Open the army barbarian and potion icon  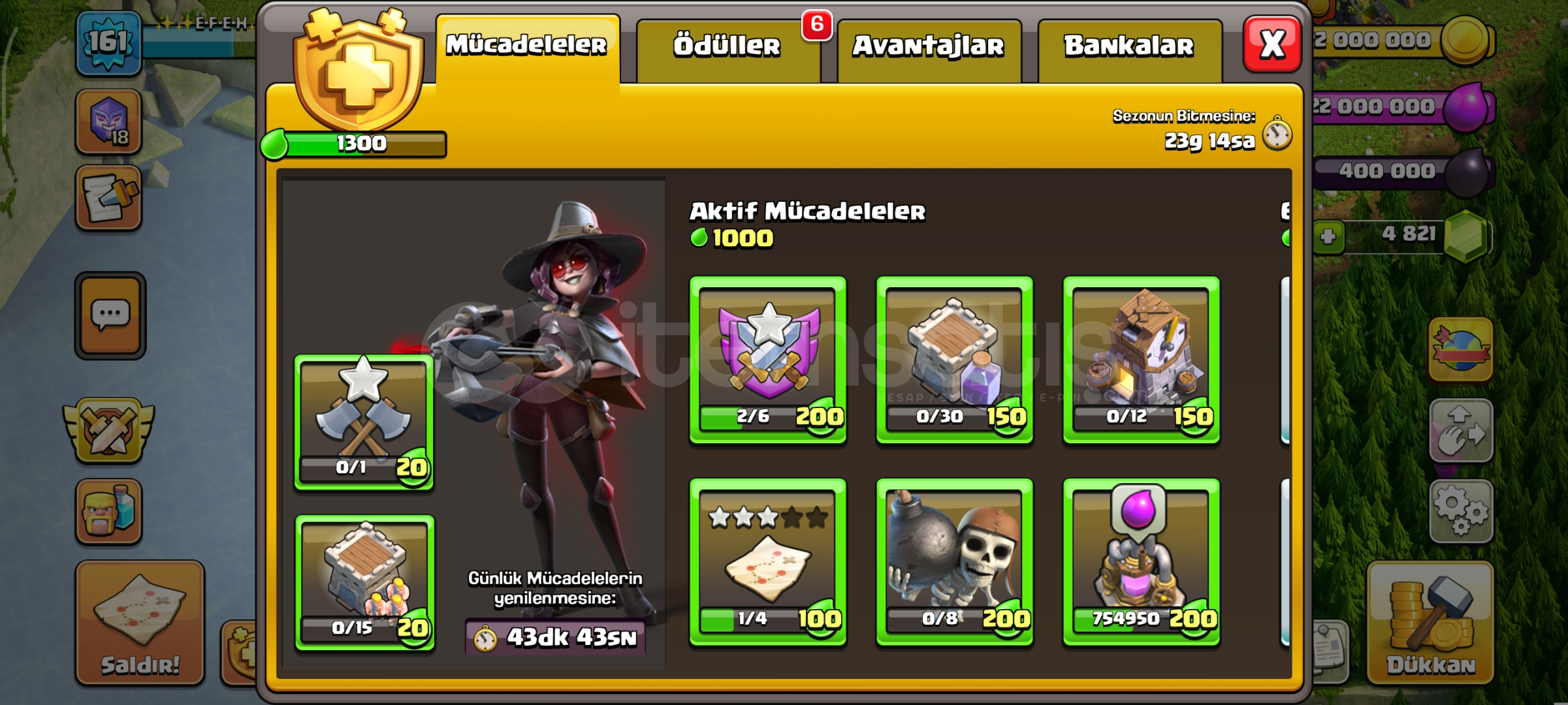108,512
